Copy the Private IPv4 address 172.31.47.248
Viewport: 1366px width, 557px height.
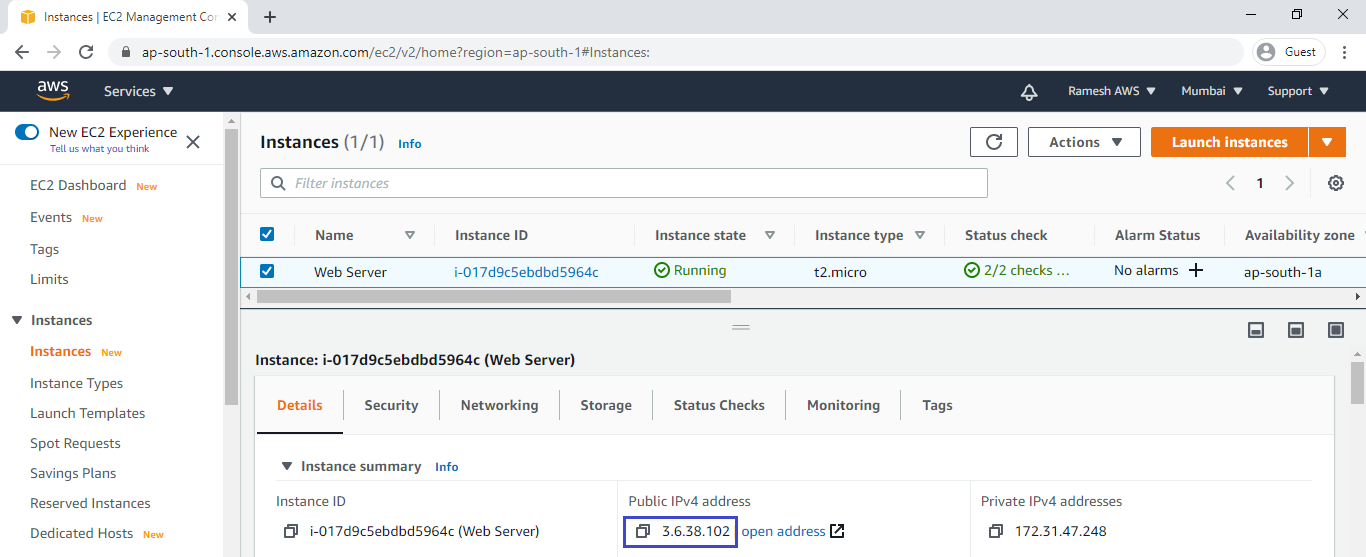pyautogui.click(x=995, y=531)
